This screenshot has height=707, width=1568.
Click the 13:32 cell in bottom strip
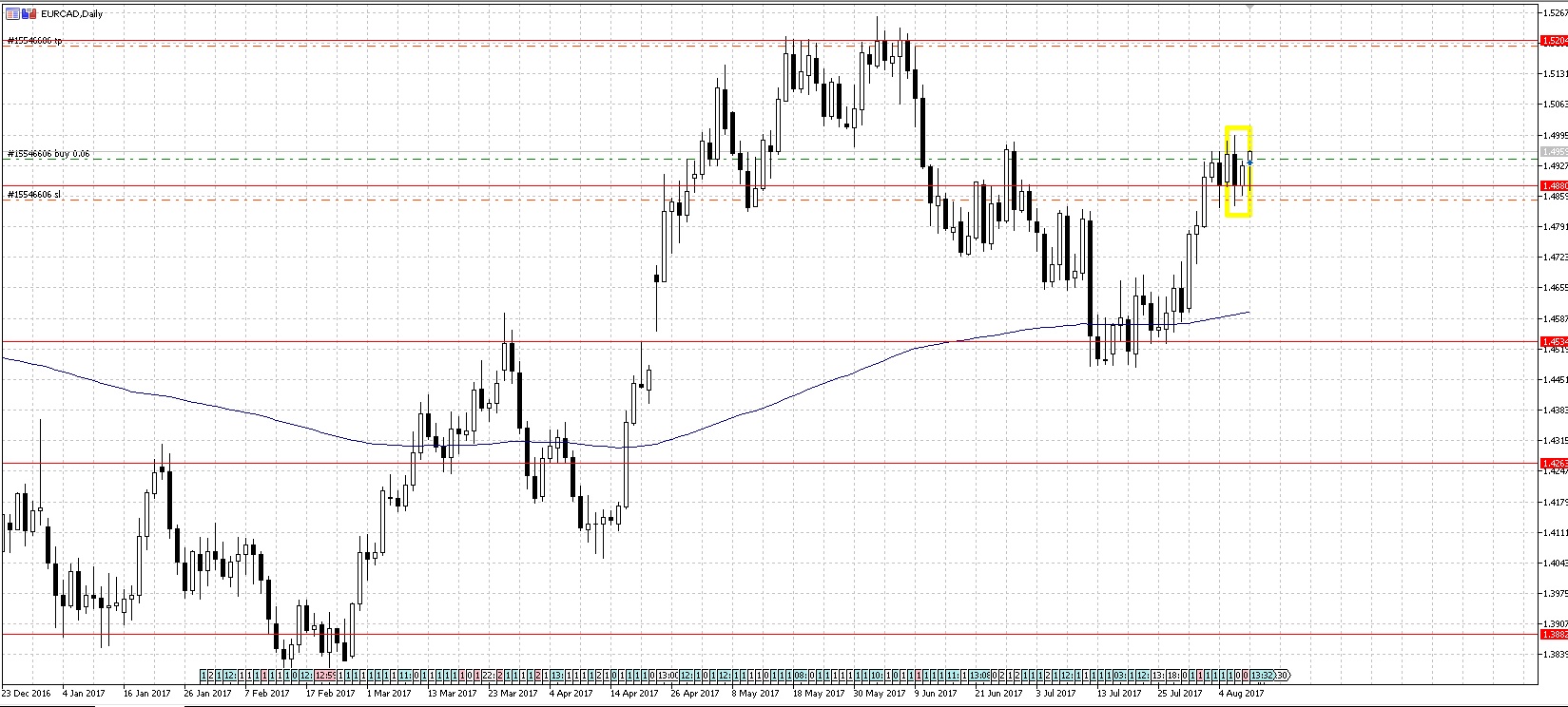(x=1264, y=676)
